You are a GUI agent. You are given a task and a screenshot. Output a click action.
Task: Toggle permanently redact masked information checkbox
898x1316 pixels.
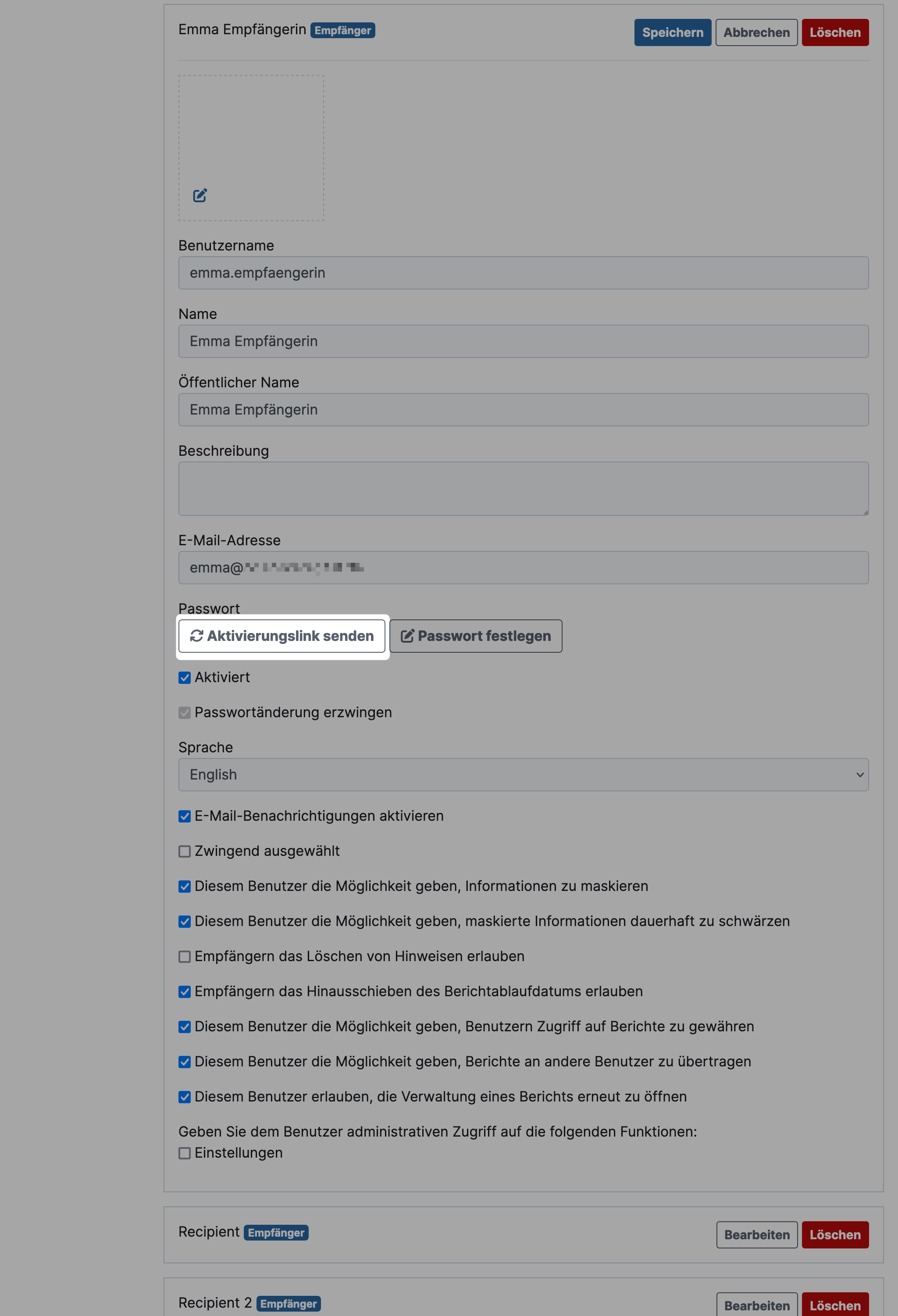[185, 922]
